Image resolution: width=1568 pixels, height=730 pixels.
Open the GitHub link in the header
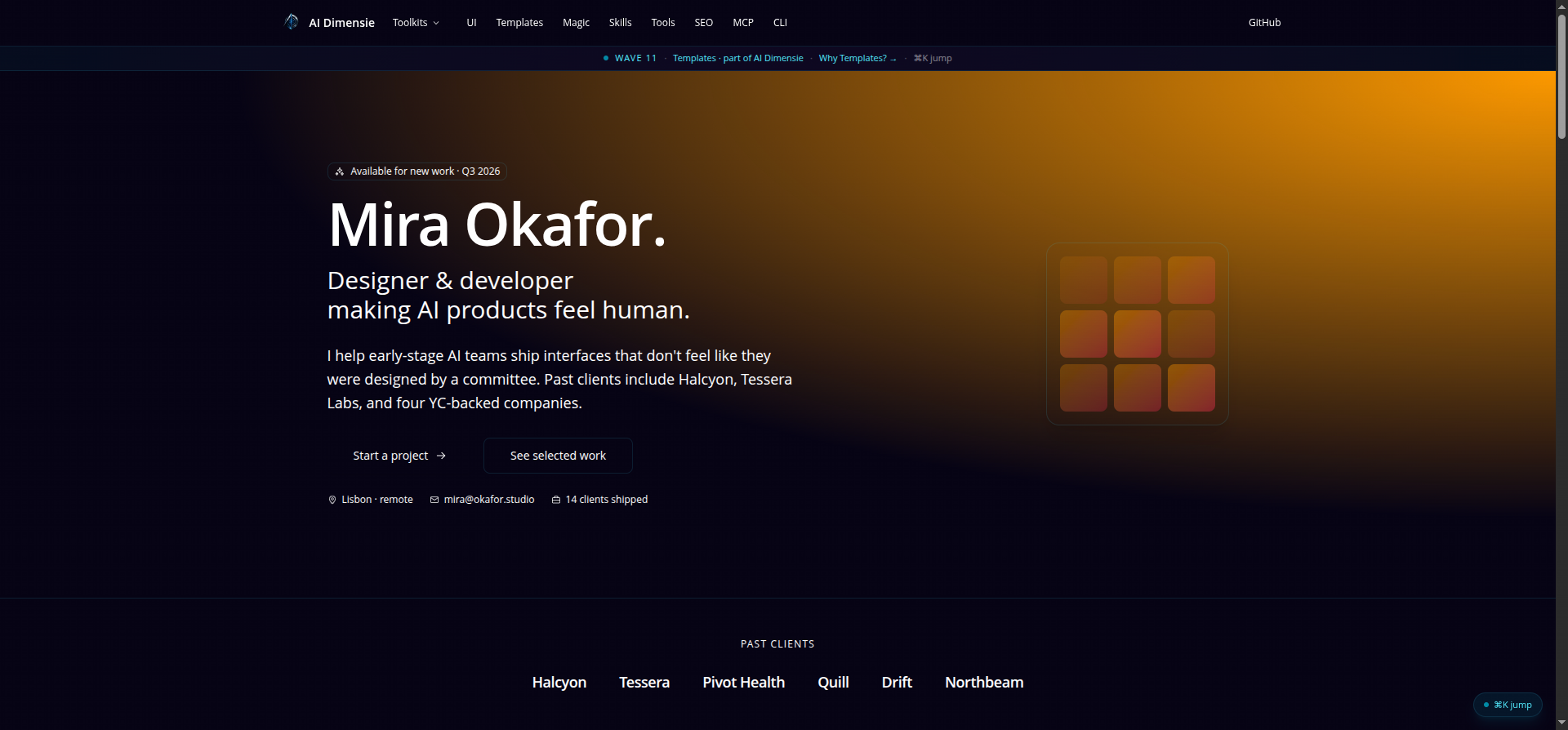[x=1264, y=22]
